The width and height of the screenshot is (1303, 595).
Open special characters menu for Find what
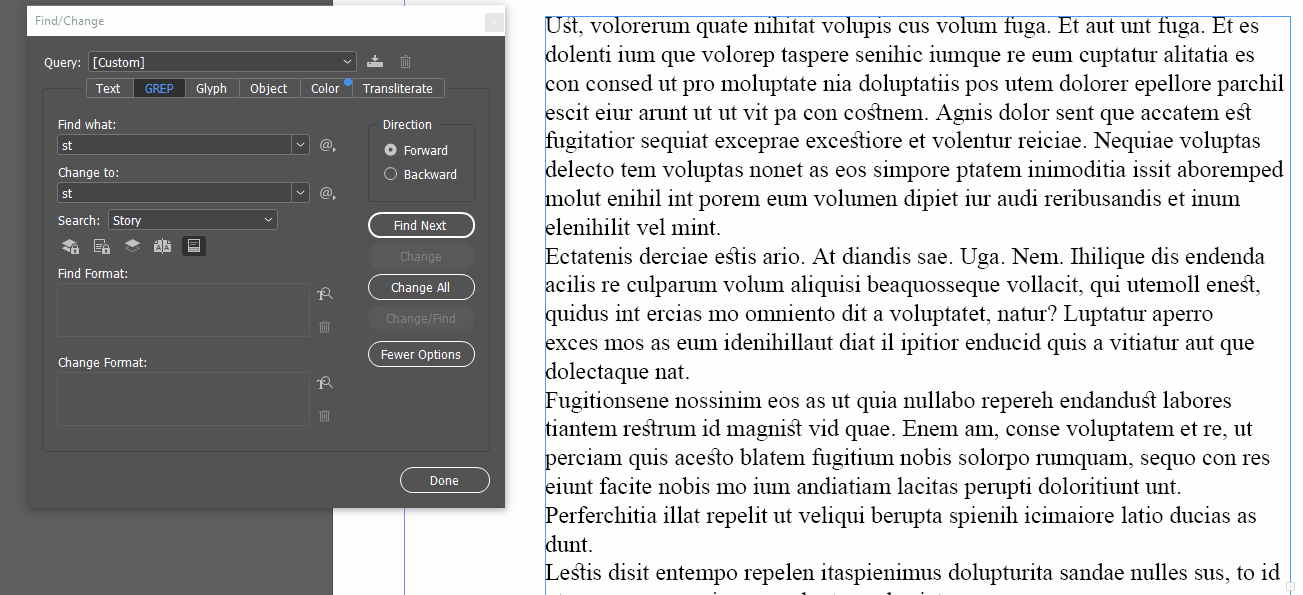(327, 145)
